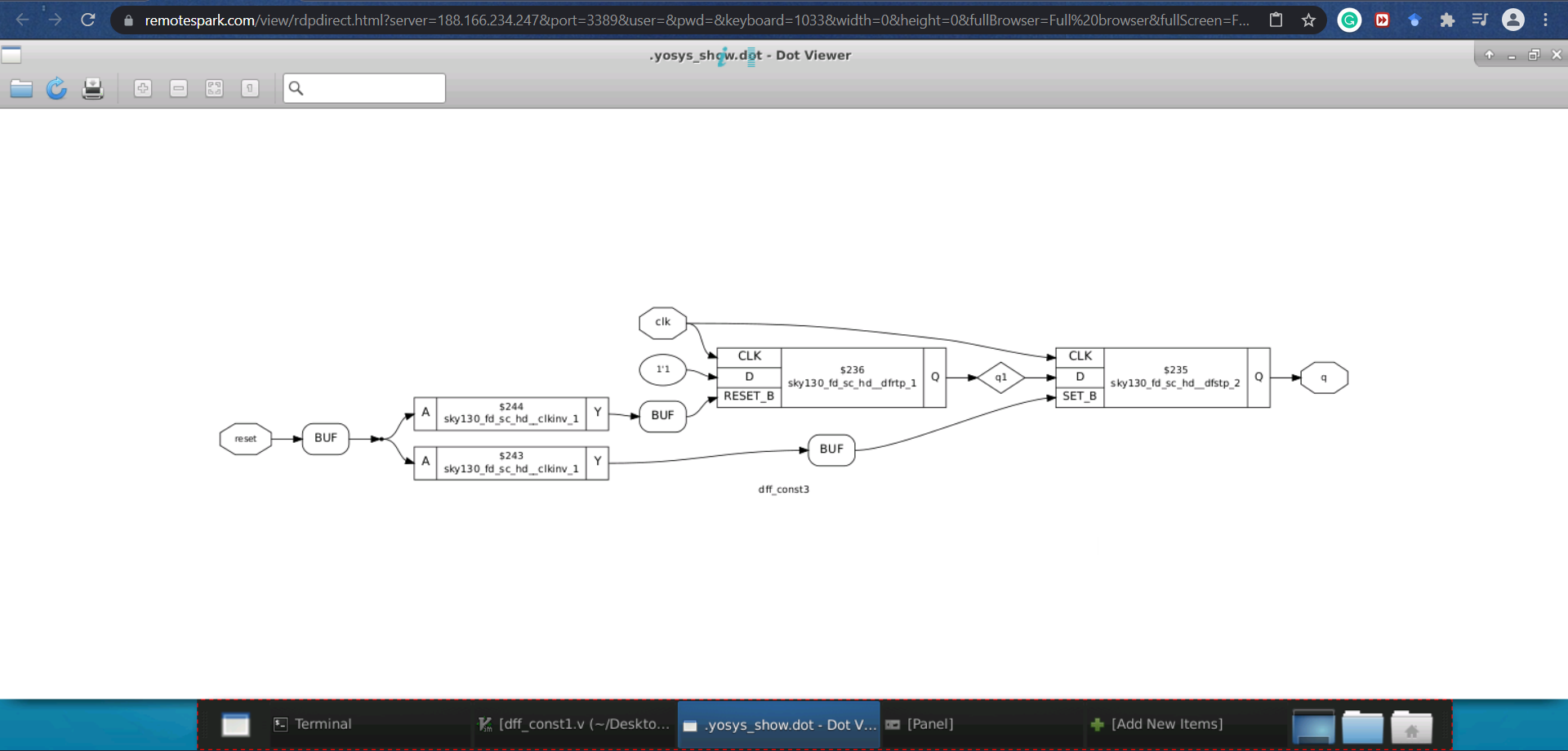Open the tab list dropdown in Chrome
The width and height of the screenshot is (1568, 751).
coord(1480,20)
